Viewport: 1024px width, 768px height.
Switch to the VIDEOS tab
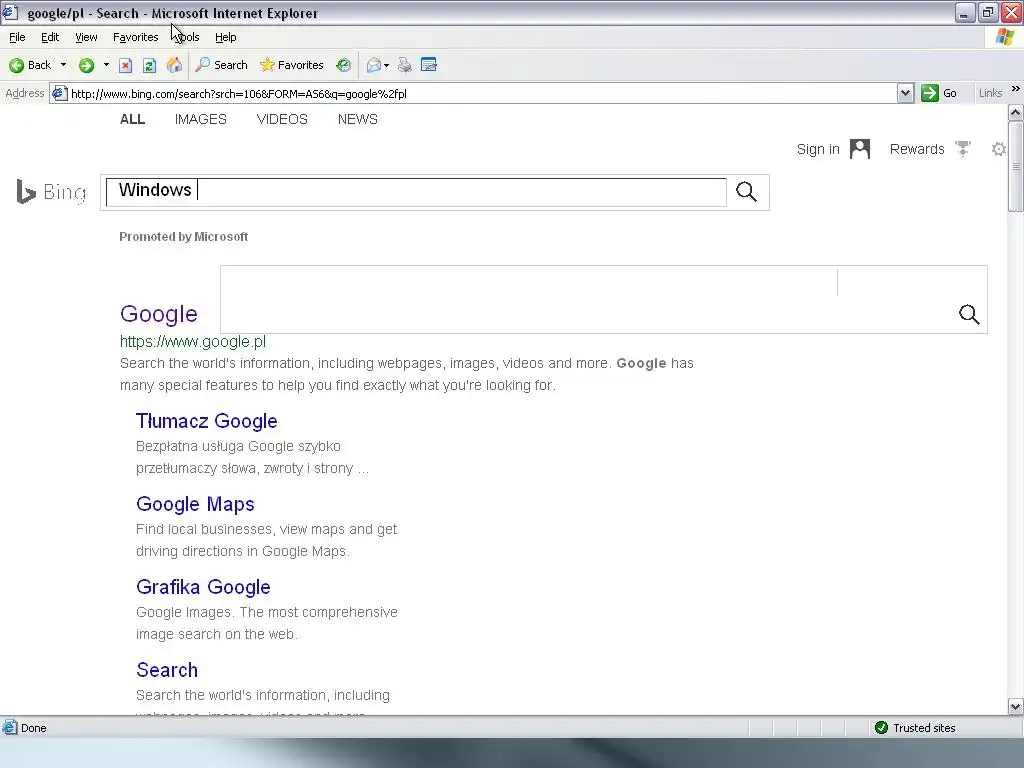point(281,120)
